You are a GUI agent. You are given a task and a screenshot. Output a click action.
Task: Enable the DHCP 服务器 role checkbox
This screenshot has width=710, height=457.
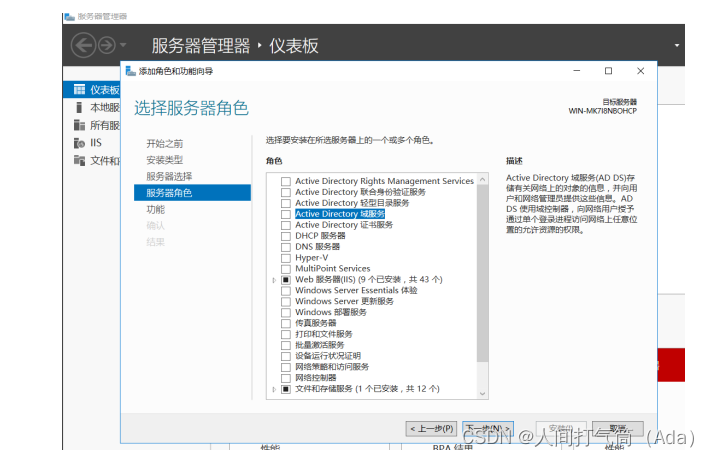click(286, 236)
